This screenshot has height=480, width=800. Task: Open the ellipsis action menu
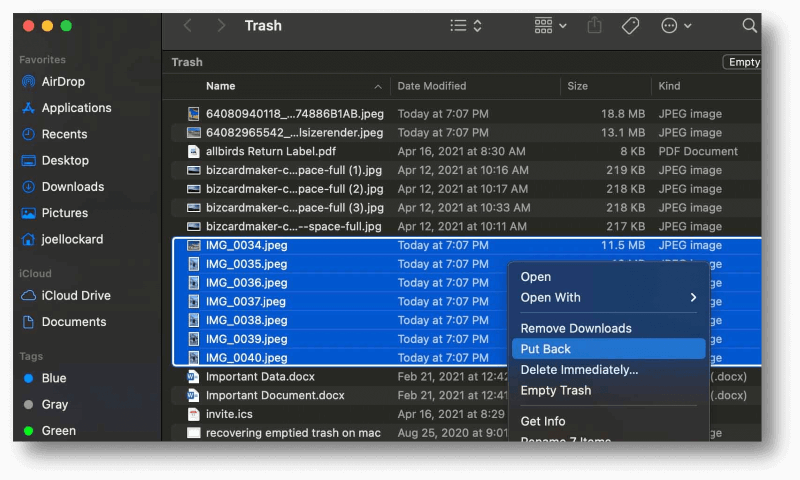pyautogui.click(x=676, y=26)
